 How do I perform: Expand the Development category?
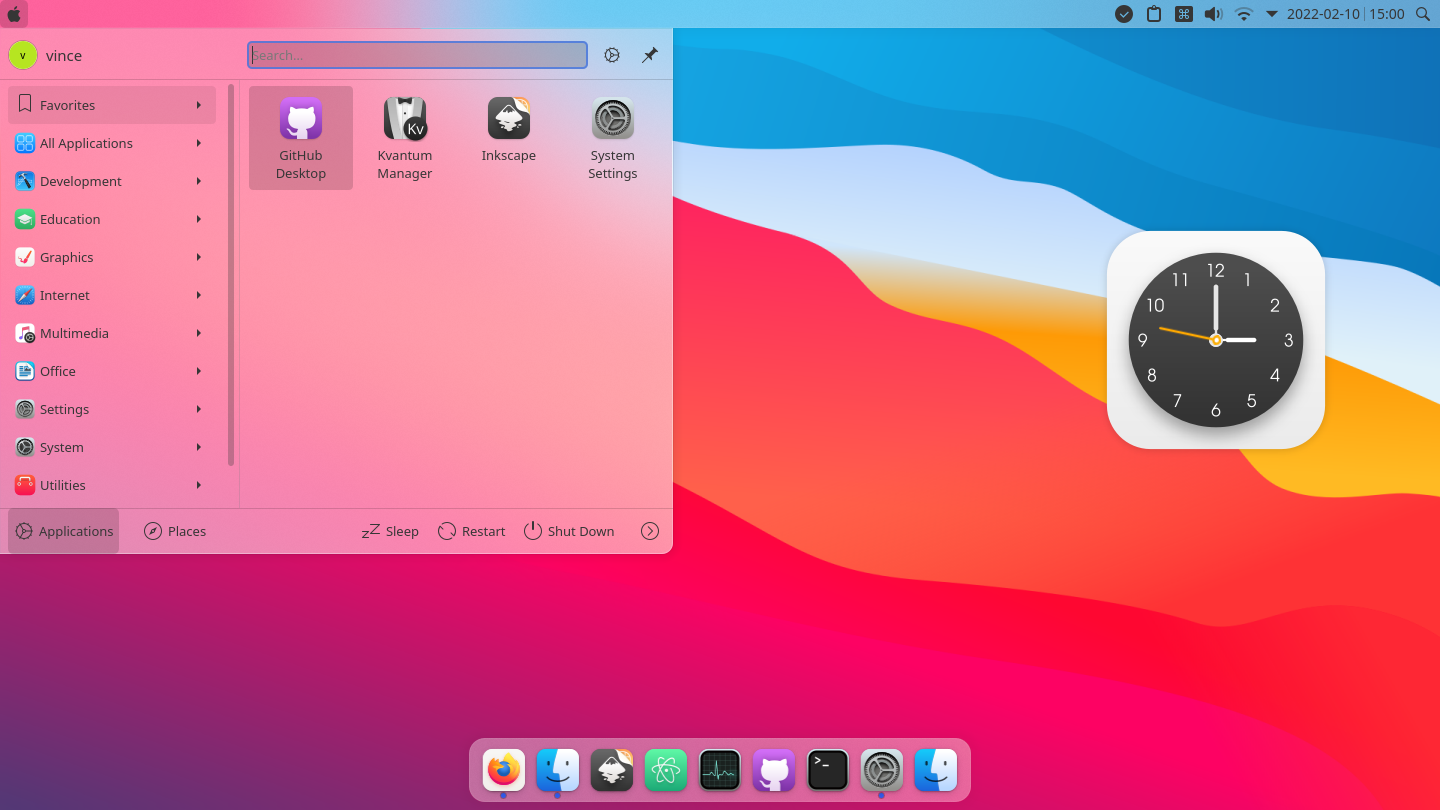(112, 181)
